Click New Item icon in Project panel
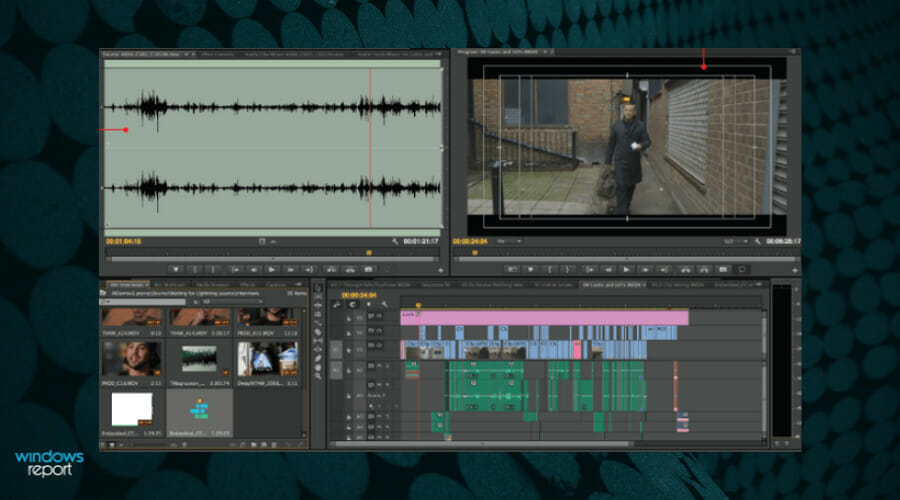Screen dimensions: 900x500 (x=264, y=444)
